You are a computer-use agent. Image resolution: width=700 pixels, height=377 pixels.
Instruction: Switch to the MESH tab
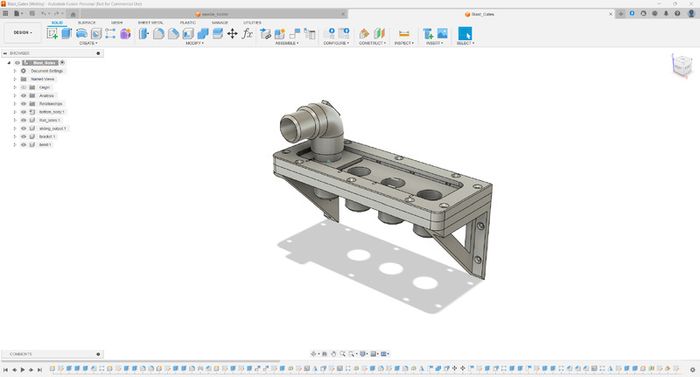tap(117, 22)
